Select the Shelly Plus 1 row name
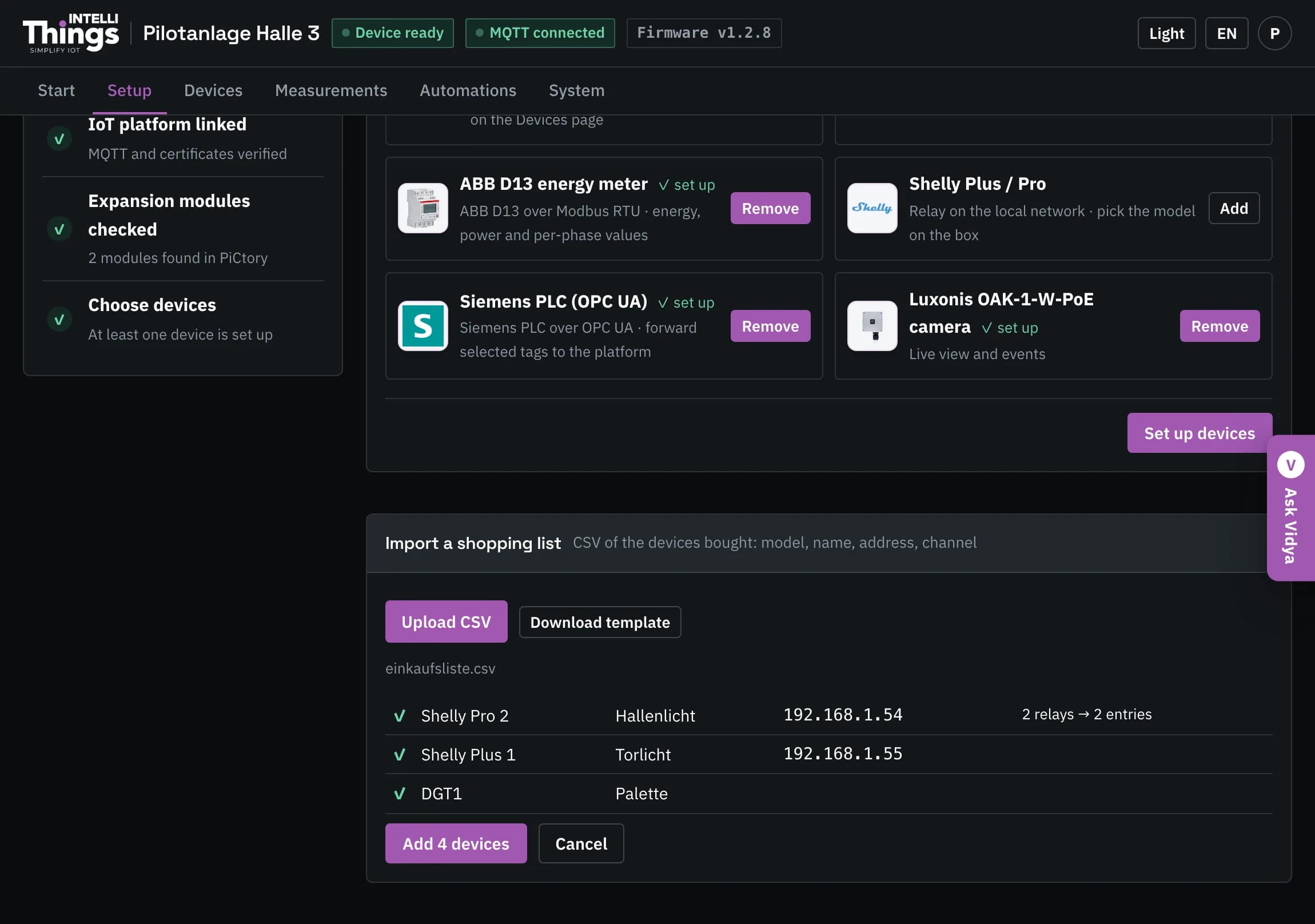 pos(468,754)
